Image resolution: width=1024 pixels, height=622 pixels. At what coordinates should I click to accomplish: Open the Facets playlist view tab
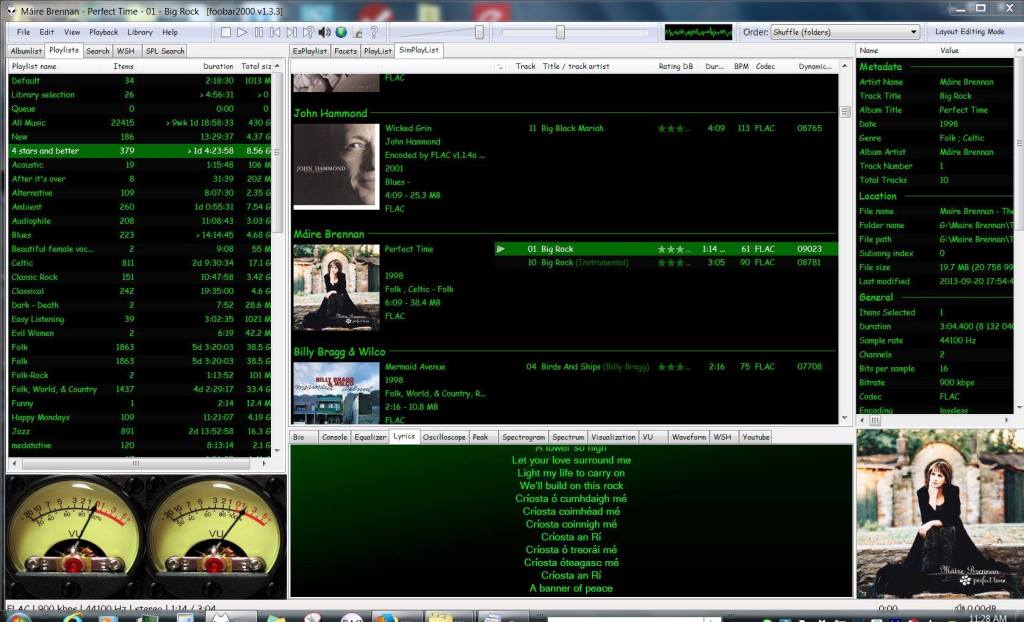(345, 50)
